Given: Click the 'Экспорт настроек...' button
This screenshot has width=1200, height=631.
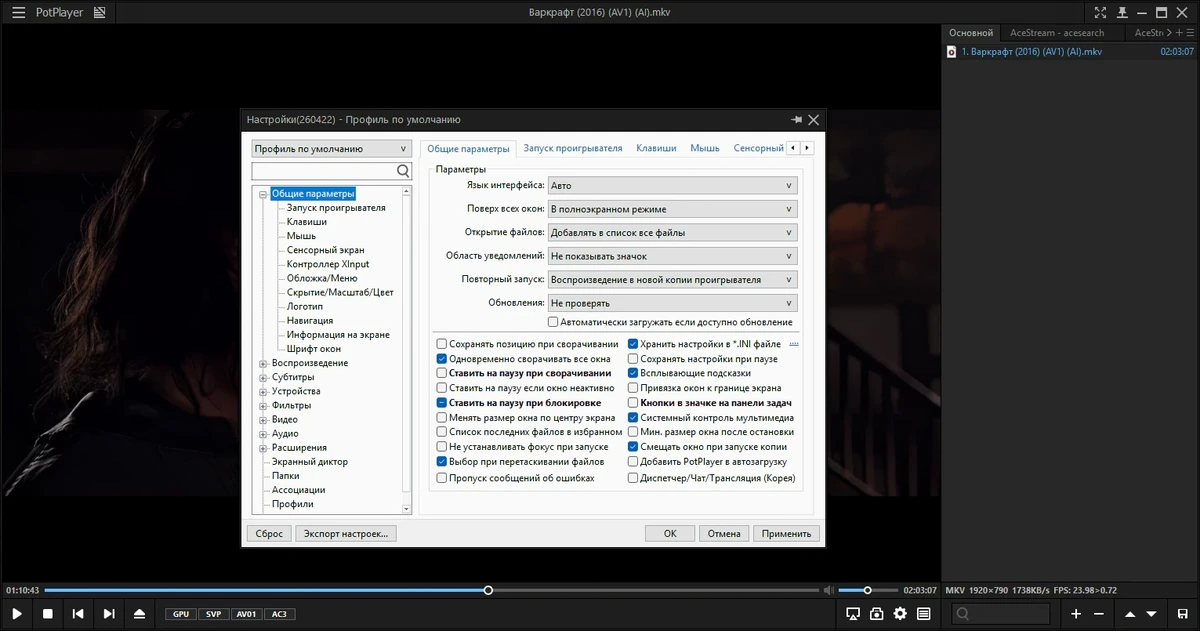Looking at the screenshot, I should pyautogui.click(x=346, y=534).
